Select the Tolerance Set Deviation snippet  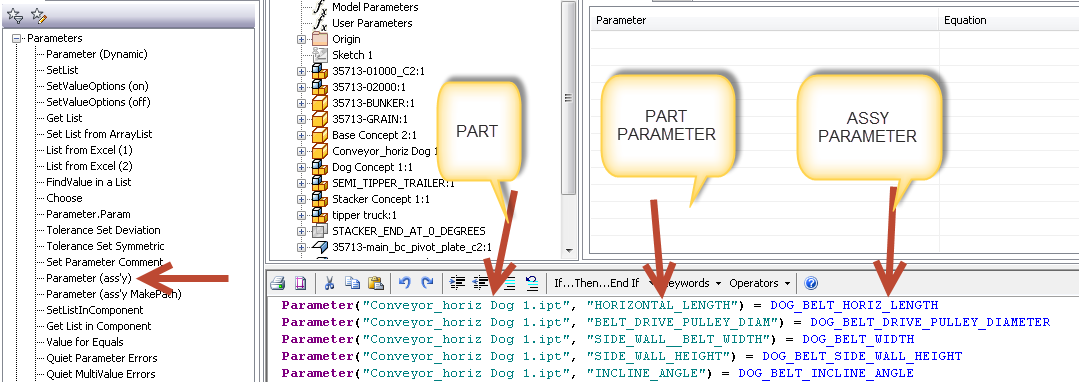tap(103, 230)
